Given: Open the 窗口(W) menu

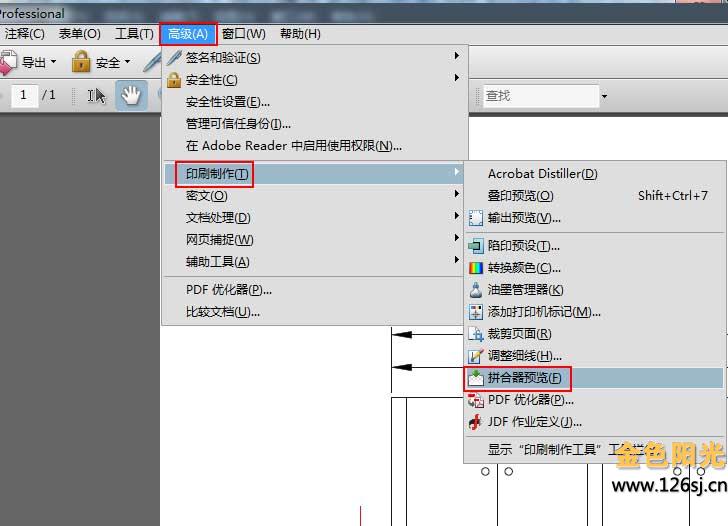Looking at the screenshot, I should (244, 34).
